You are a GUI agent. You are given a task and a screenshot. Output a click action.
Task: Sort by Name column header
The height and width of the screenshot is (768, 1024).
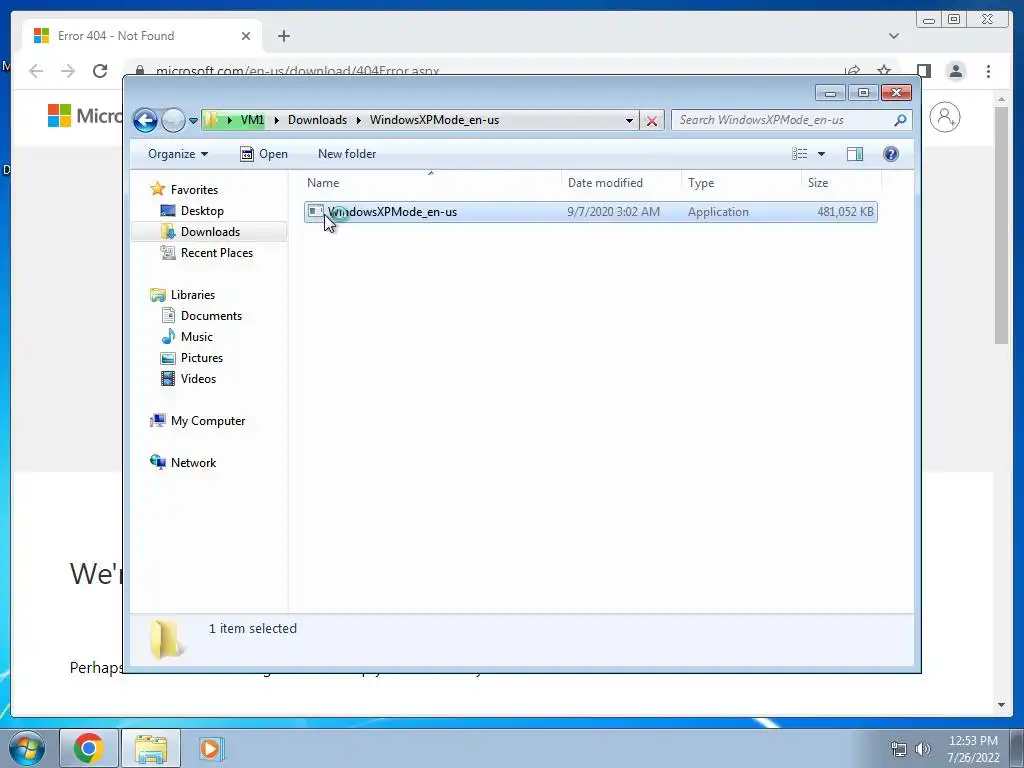431,183
